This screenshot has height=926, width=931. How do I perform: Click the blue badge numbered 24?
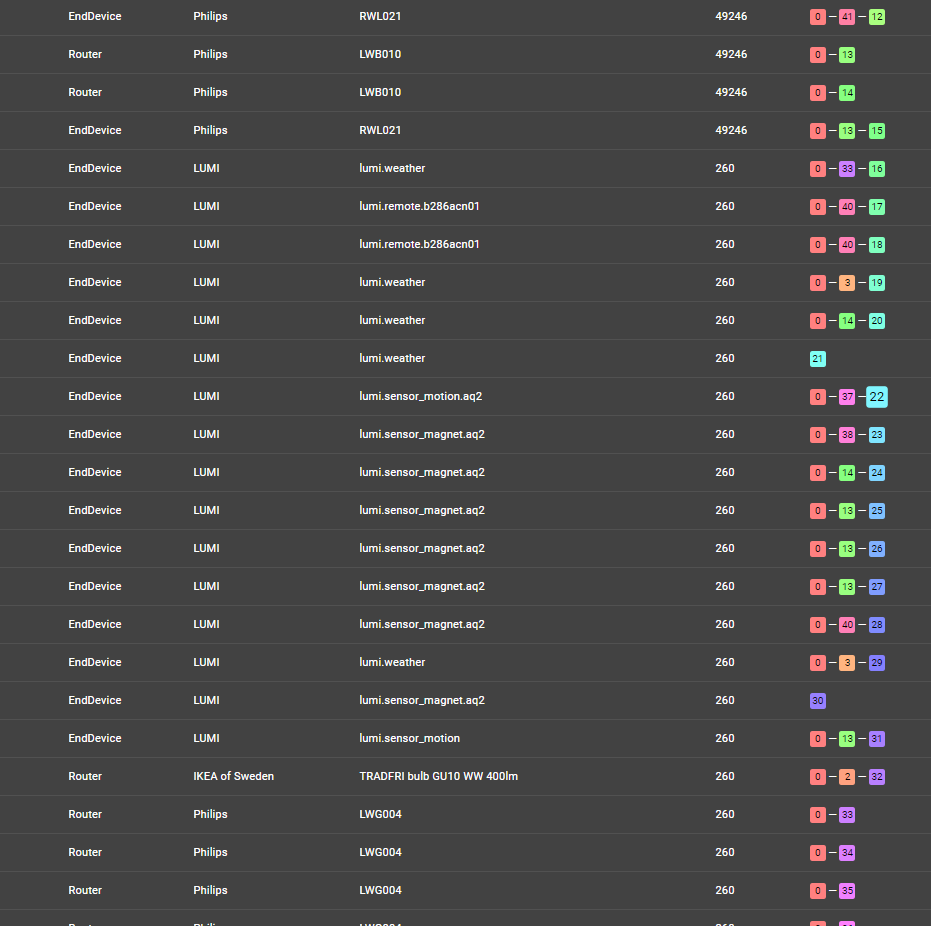[876, 472]
